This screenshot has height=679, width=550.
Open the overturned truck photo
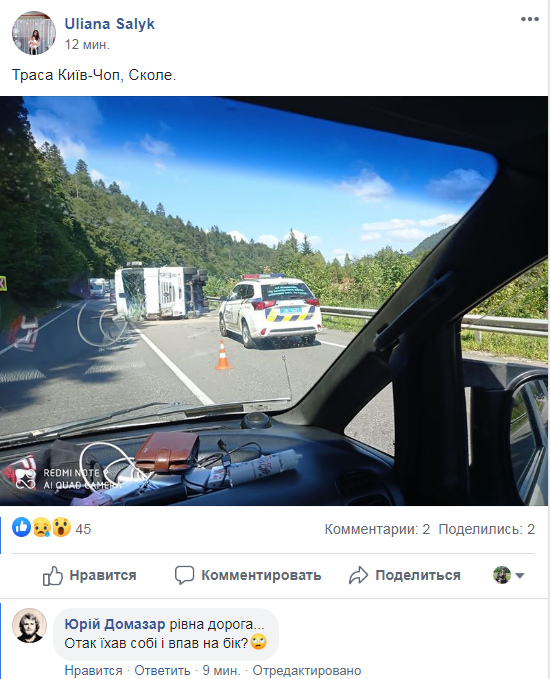click(274, 301)
